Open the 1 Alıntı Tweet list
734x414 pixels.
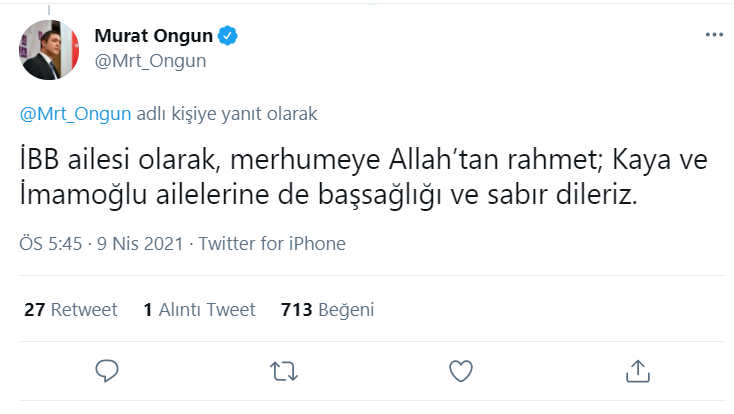199,309
